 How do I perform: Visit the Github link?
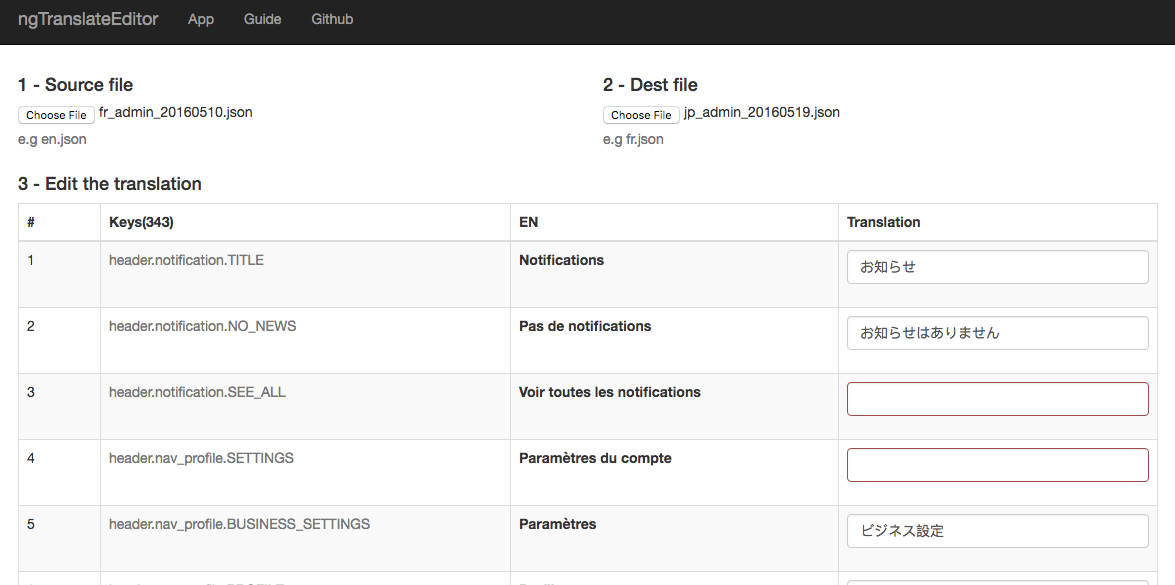[x=332, y=18]
